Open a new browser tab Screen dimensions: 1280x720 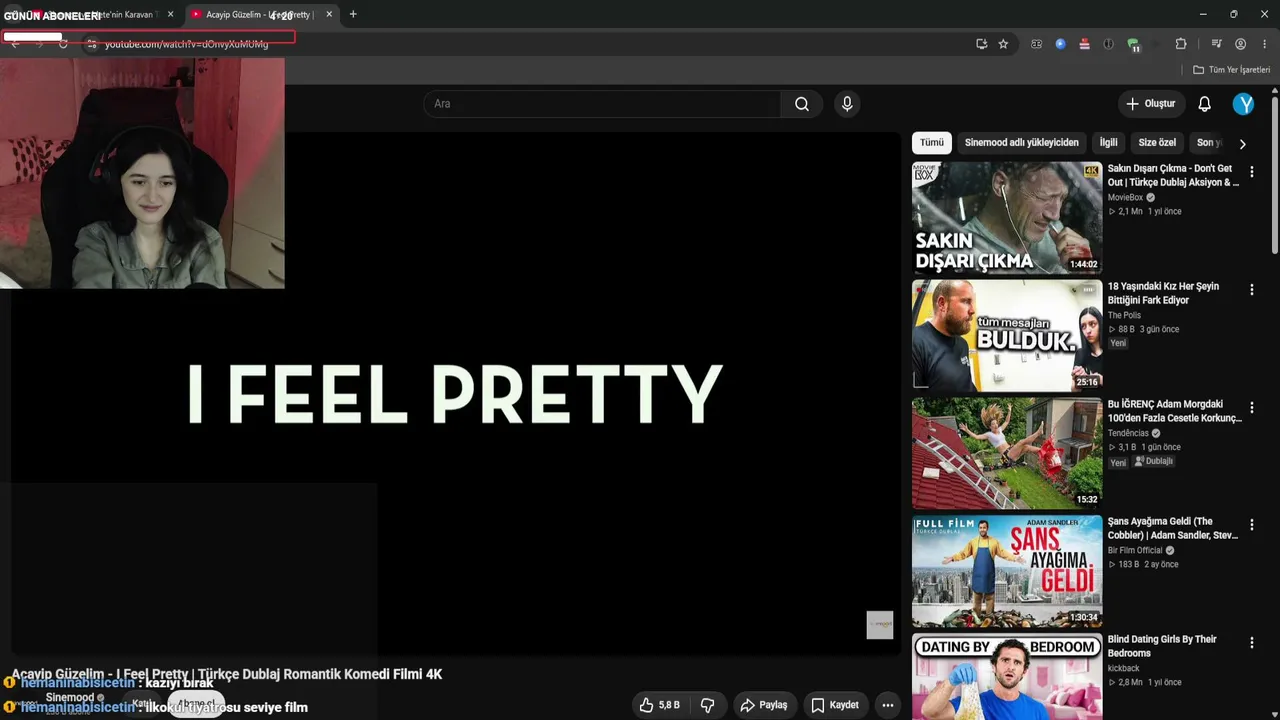(353, 14)
